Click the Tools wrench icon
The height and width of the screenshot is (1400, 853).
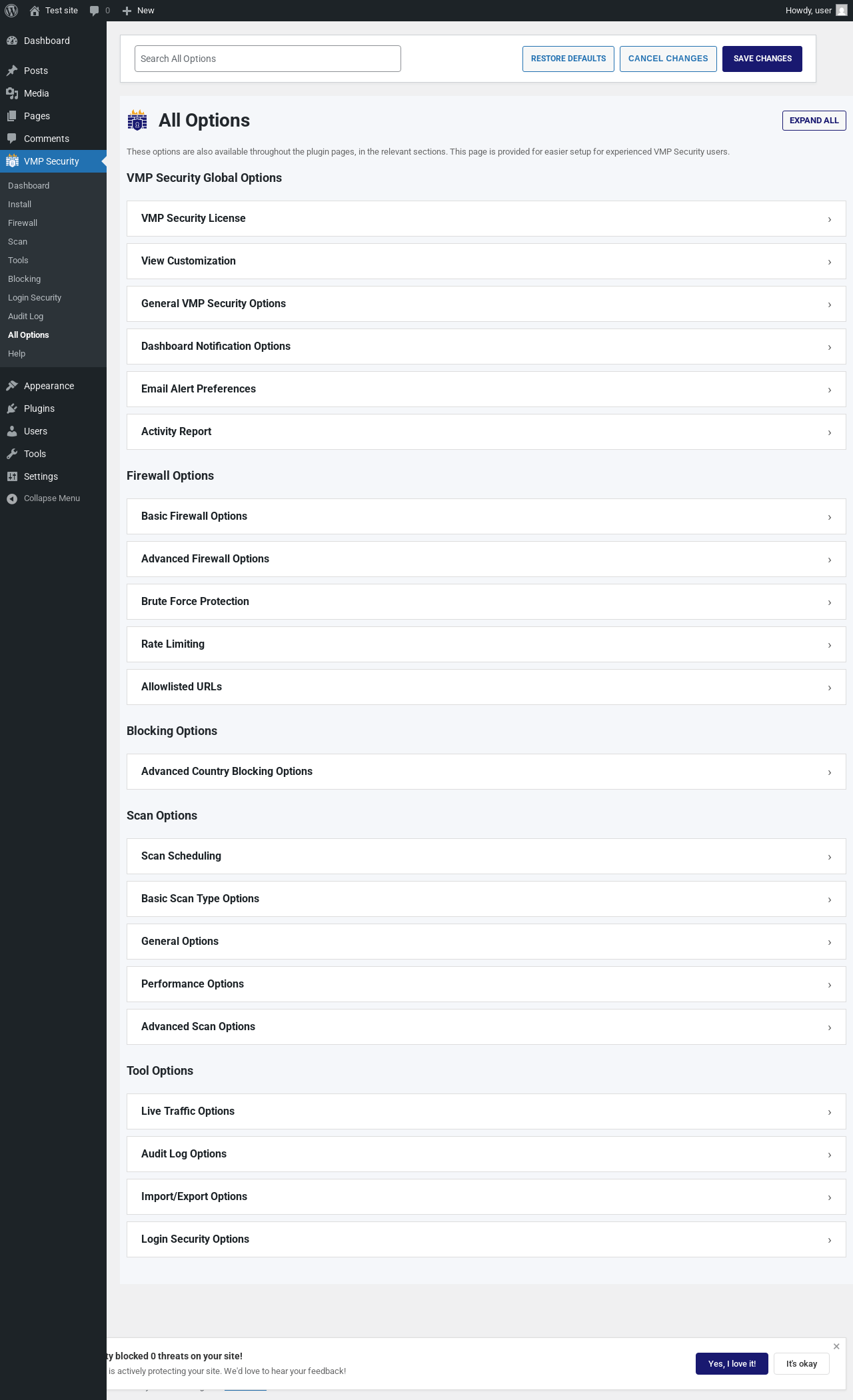click(12, 454)
